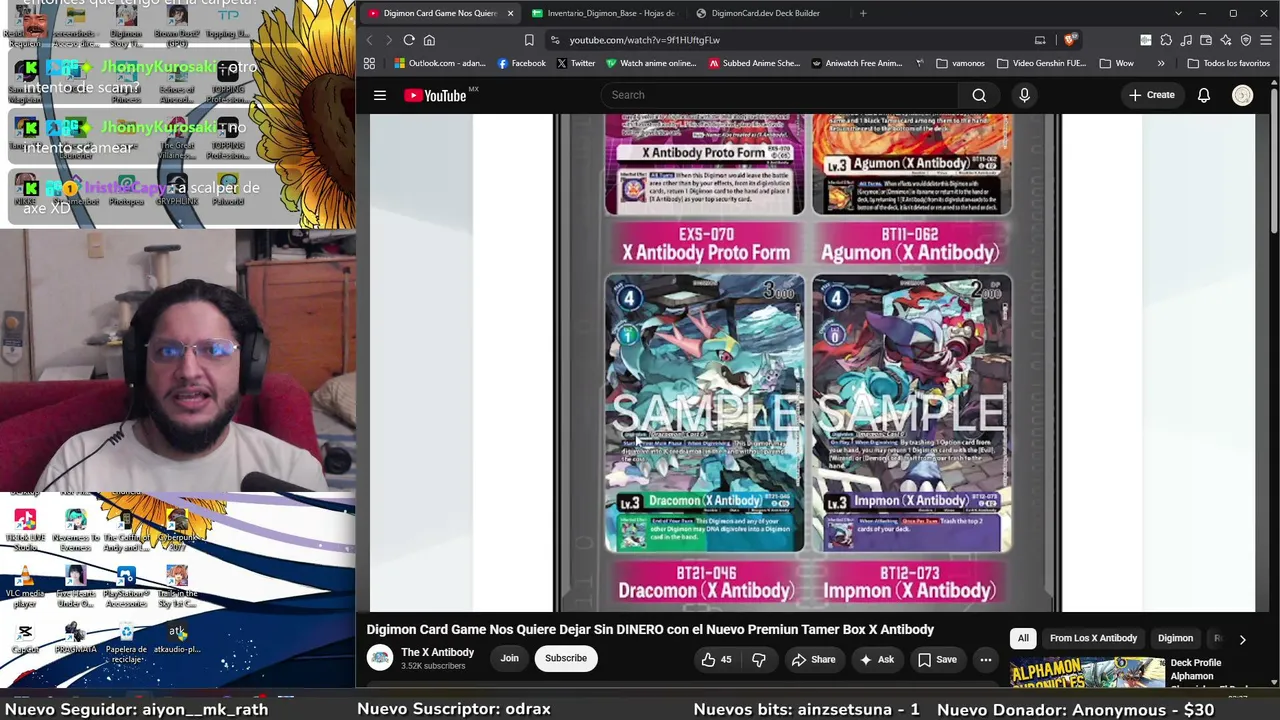Switch to DigimonCard.dev Deck Builder tab
The width and height of the screenshot is (1280, 720).
point(766,13)
